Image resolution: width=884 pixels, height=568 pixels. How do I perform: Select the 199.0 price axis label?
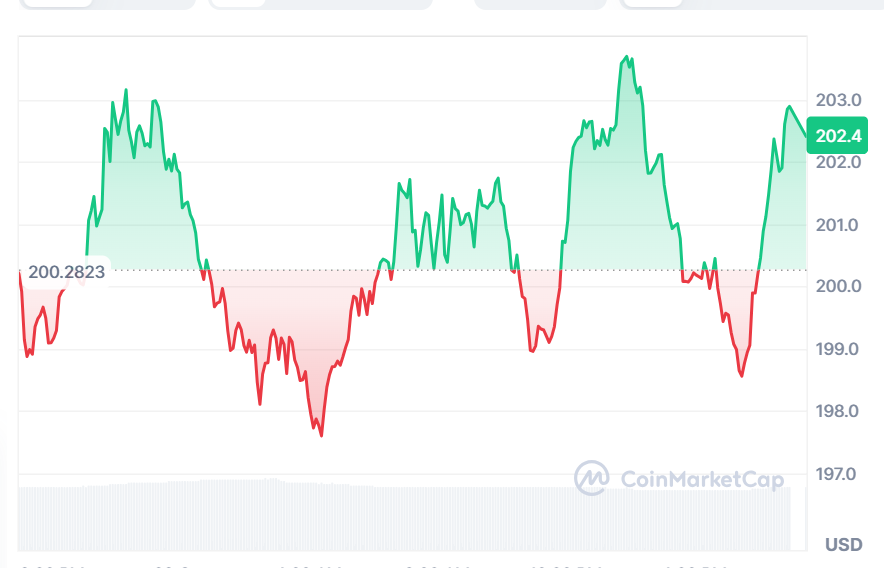coord(838,349)
